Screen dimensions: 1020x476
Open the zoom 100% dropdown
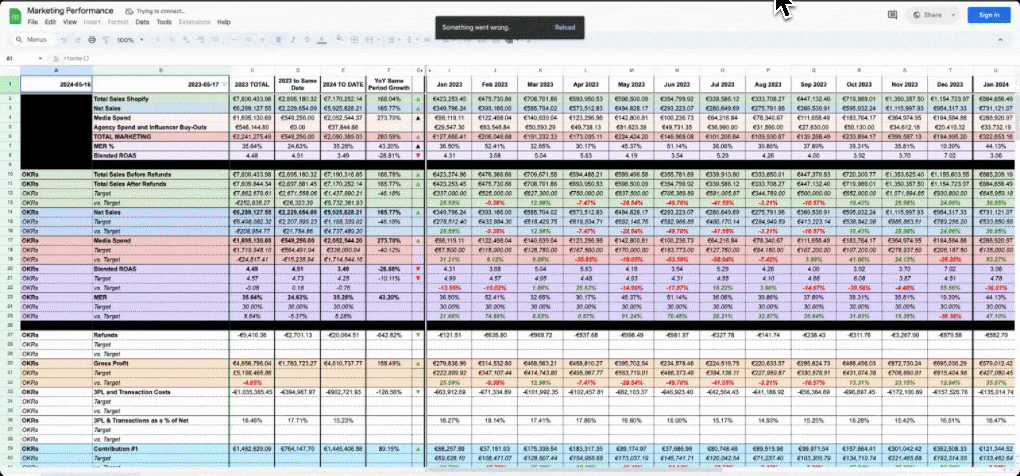tap(130, 40)
